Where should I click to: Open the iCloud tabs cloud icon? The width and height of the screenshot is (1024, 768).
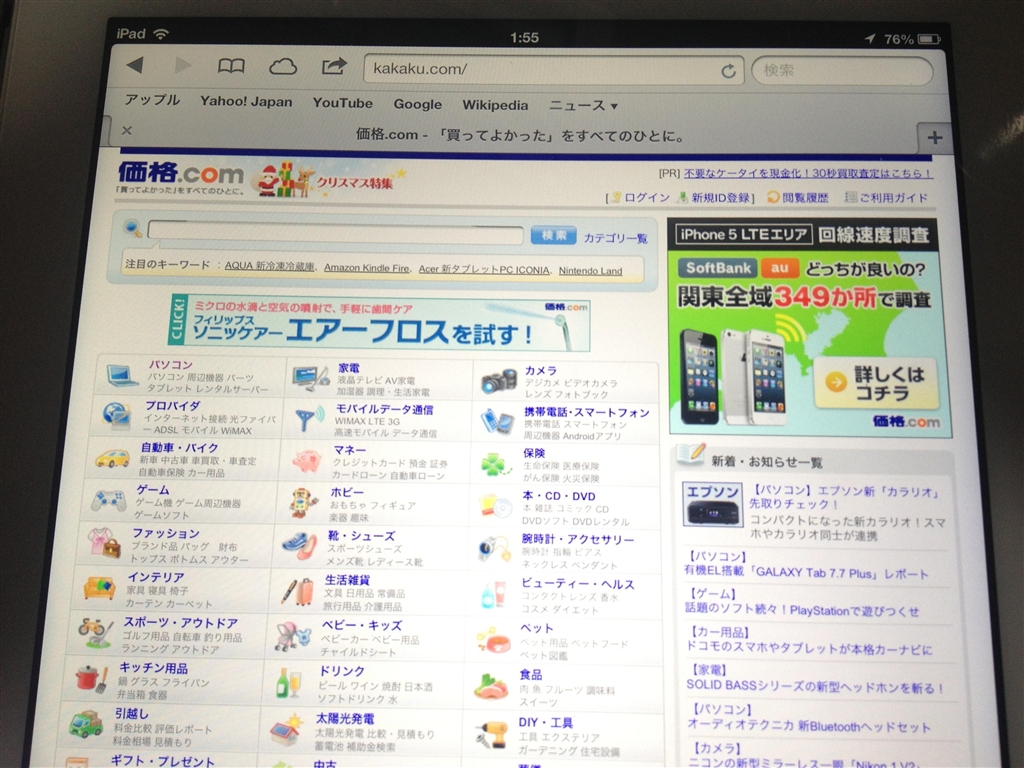tap(283, 67)
